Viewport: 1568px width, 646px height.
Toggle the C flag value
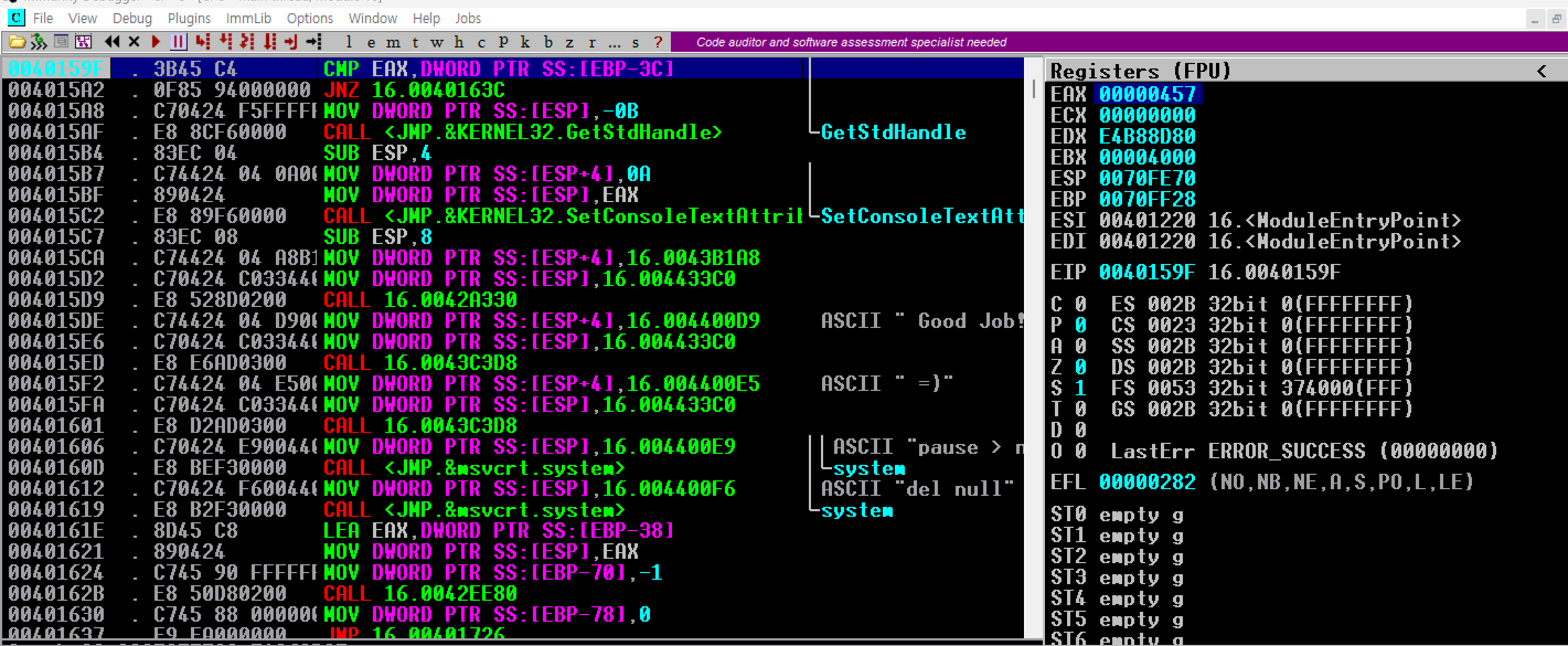1080,304
